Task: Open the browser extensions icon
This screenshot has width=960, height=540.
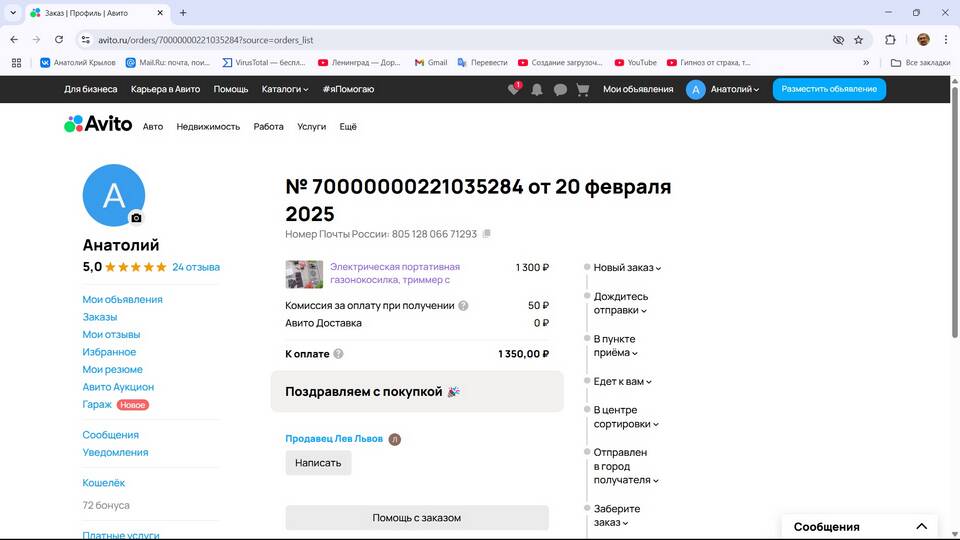Action: [890, 40]
